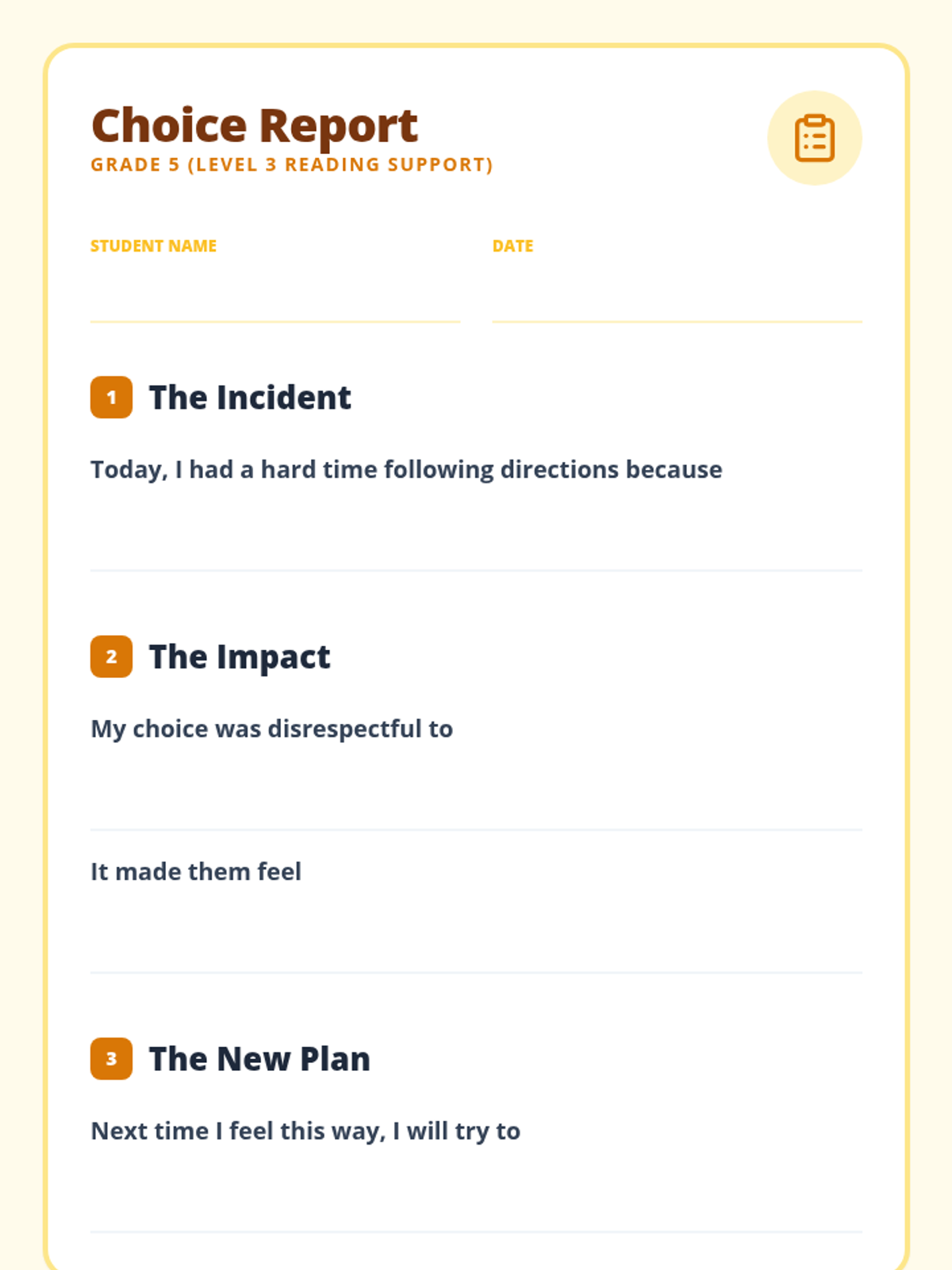This screenshot has height=1270, width=952.
Task: Click The Incident heading
Action: 250,398
